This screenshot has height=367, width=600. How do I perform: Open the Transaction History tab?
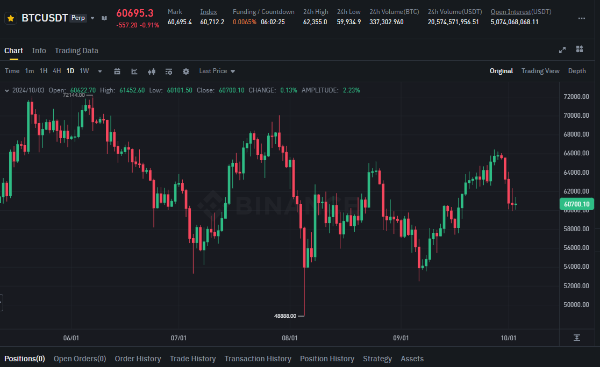click(258, 359)
